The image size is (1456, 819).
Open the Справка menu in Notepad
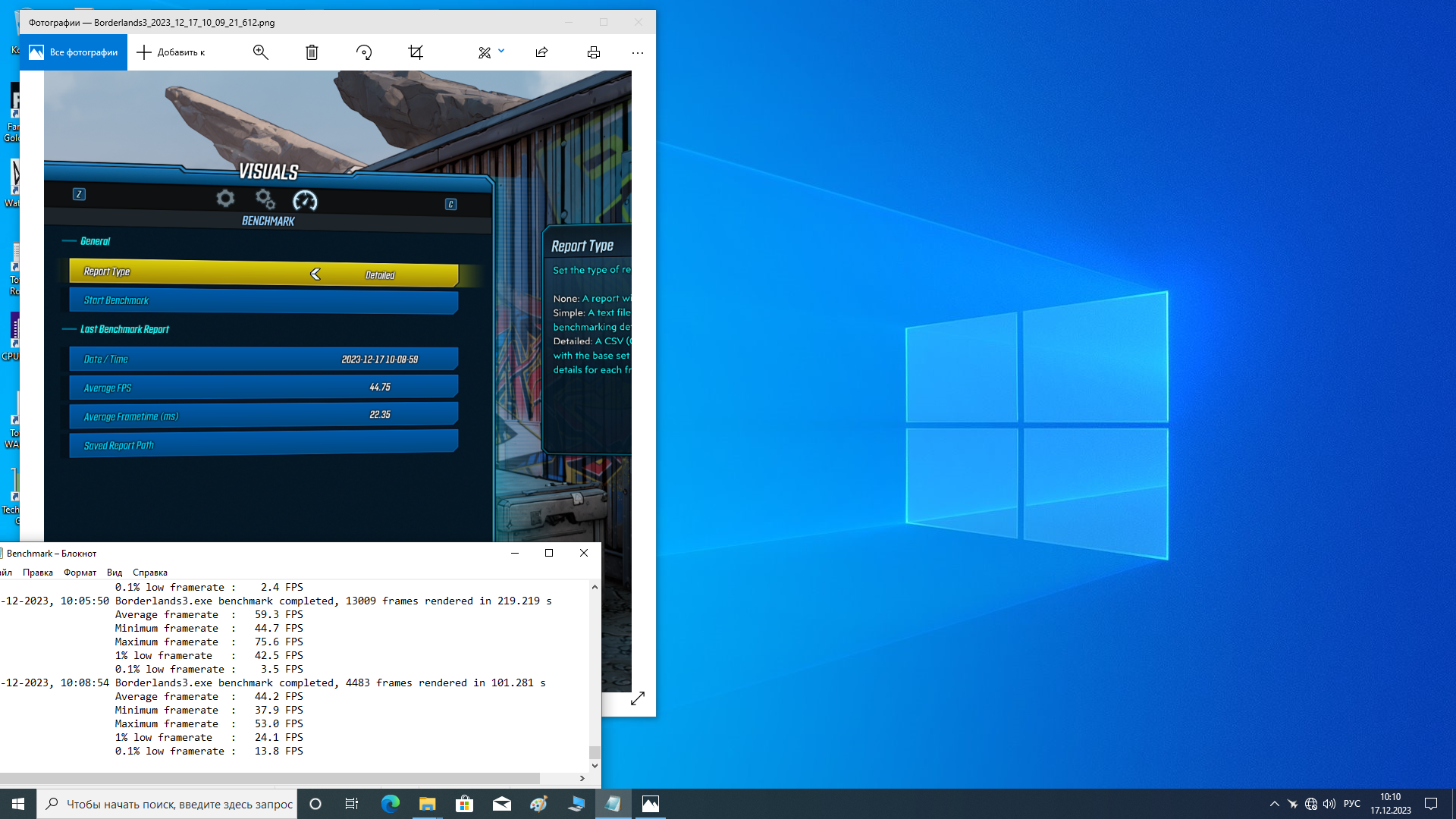(150, 573)
